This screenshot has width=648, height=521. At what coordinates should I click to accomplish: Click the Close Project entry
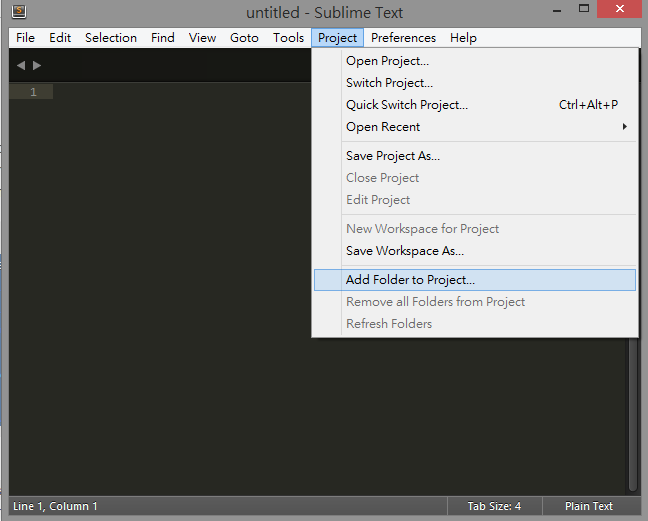coord(475,178)
